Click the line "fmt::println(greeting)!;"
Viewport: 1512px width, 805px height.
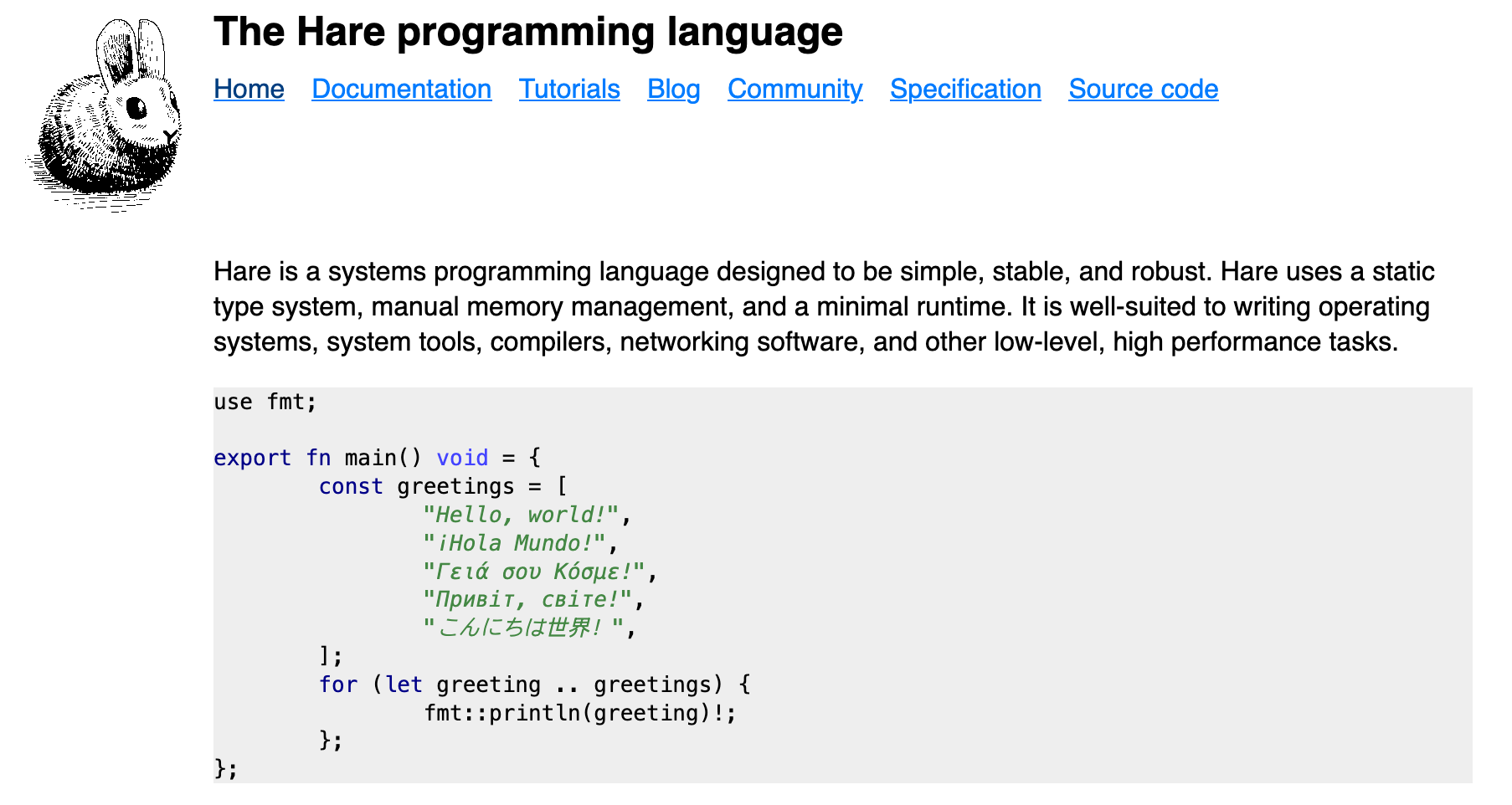[x=580, y=713]
